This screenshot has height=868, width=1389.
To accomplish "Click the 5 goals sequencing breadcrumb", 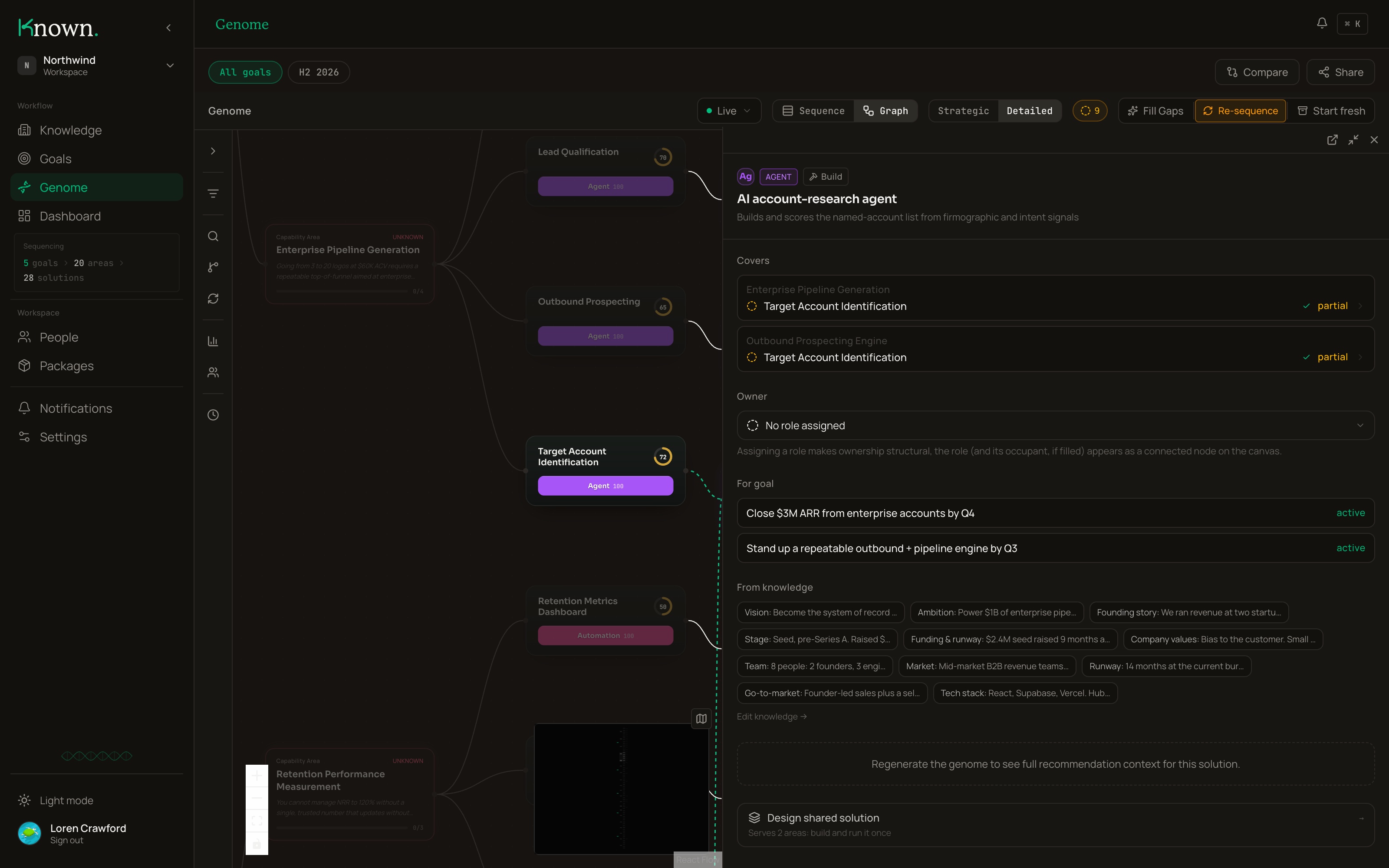I will [x=40, y=263].
